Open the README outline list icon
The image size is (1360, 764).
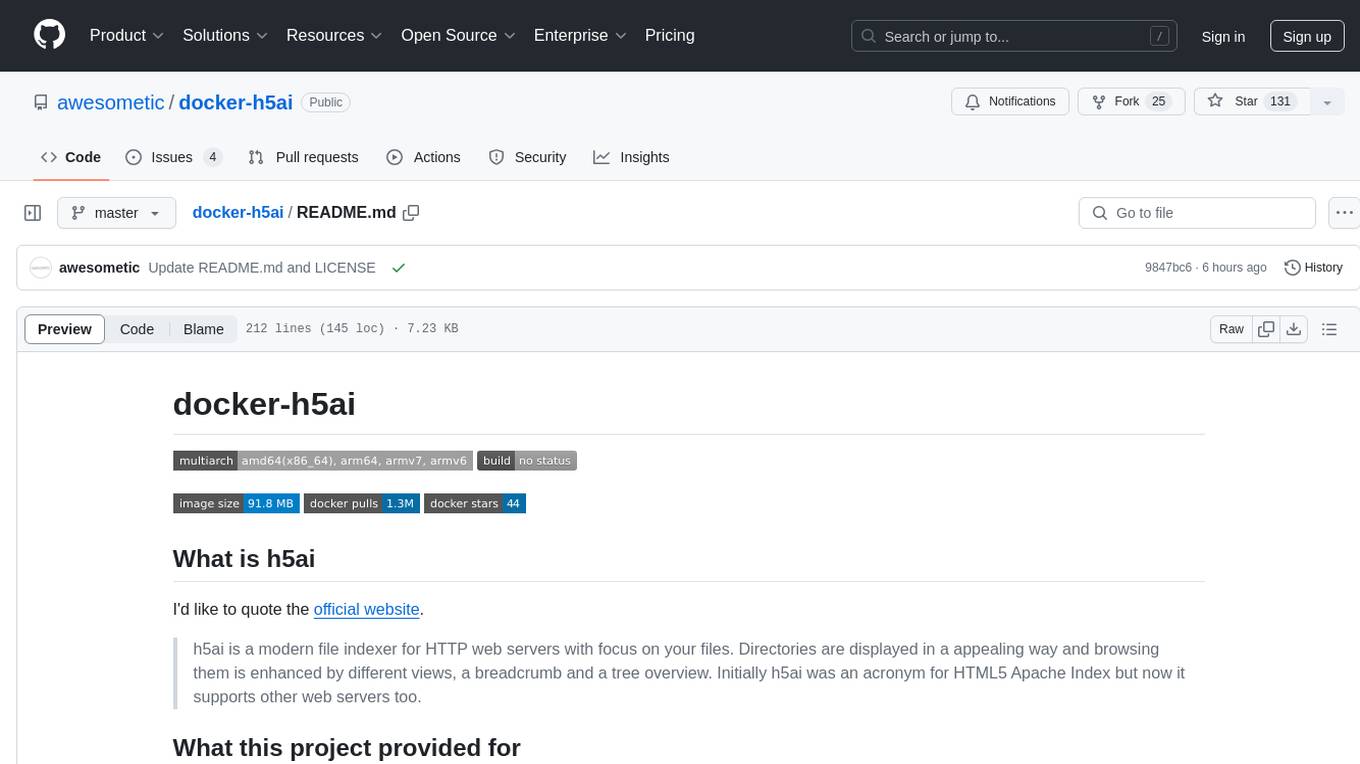click(1329, 329)
